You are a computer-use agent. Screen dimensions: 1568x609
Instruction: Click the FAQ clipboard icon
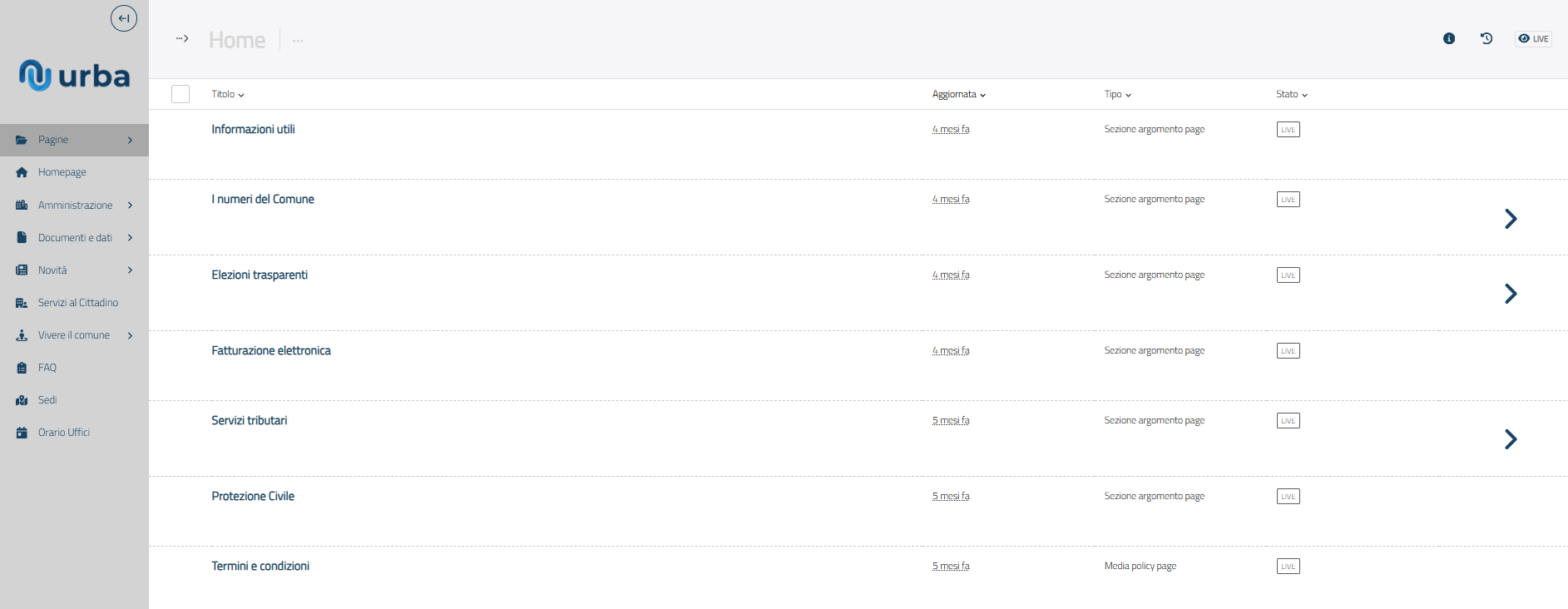(x=22, y=368)
